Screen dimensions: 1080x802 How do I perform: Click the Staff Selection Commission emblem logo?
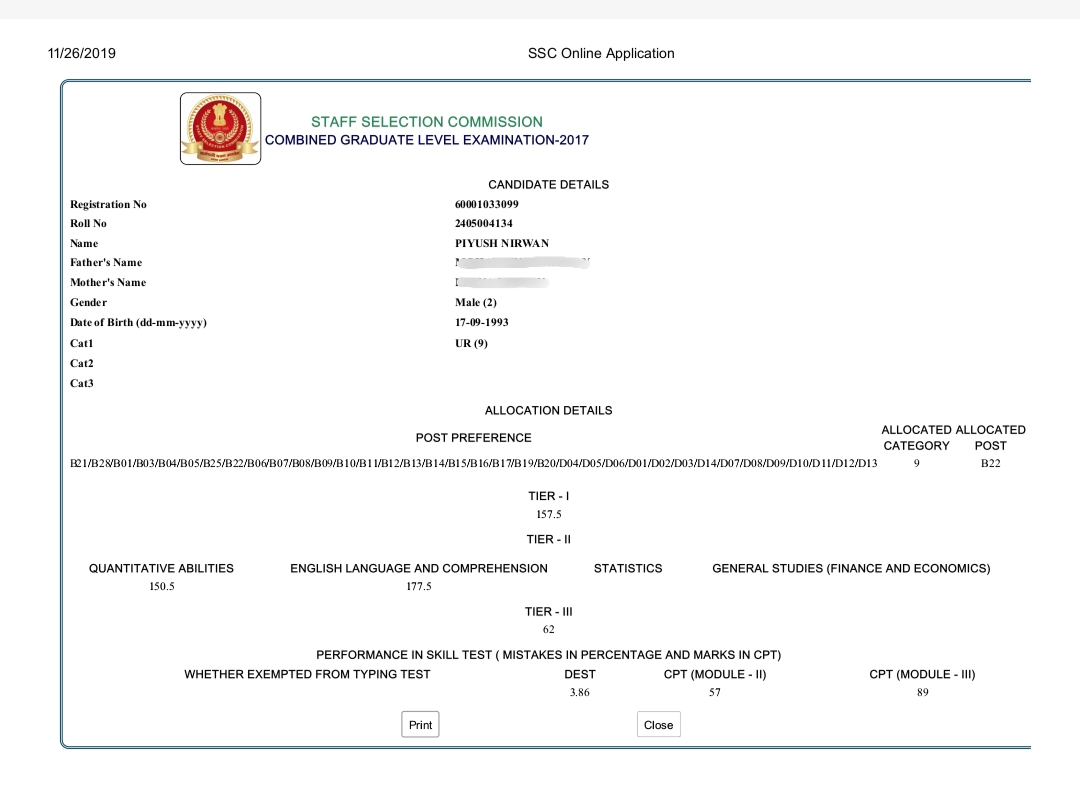220,129
